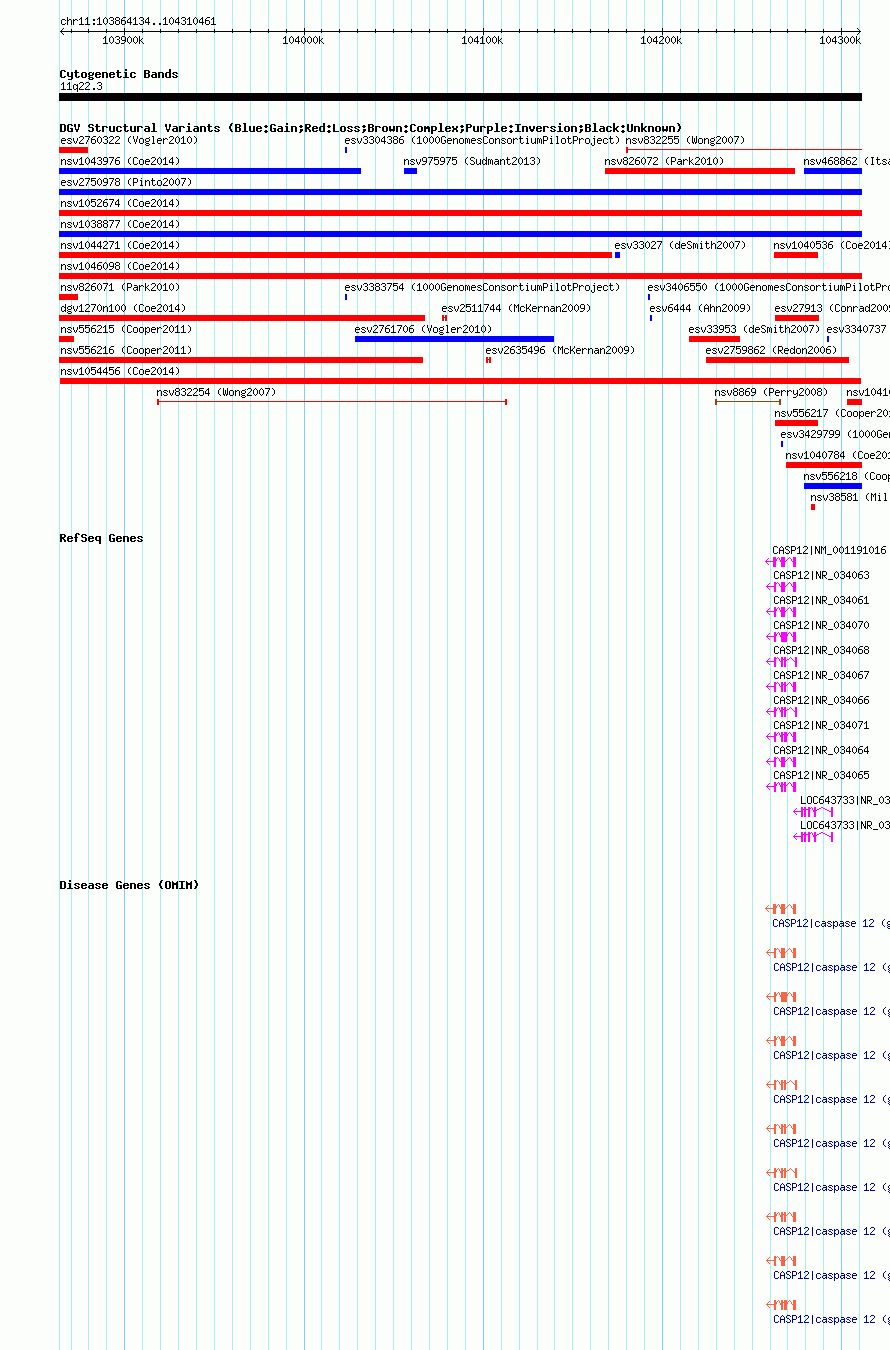Click the blue bar under nsv556218
The height and width of the screenshot is (1350, 890).
(833, 486)
